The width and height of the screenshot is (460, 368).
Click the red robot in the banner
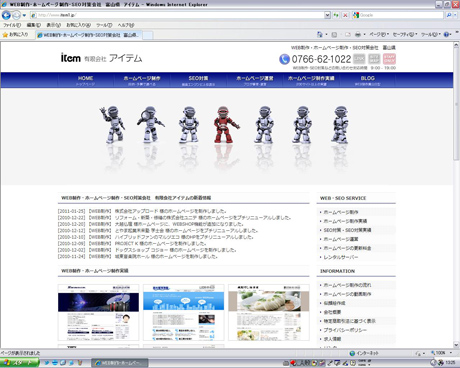click(225, 124)
